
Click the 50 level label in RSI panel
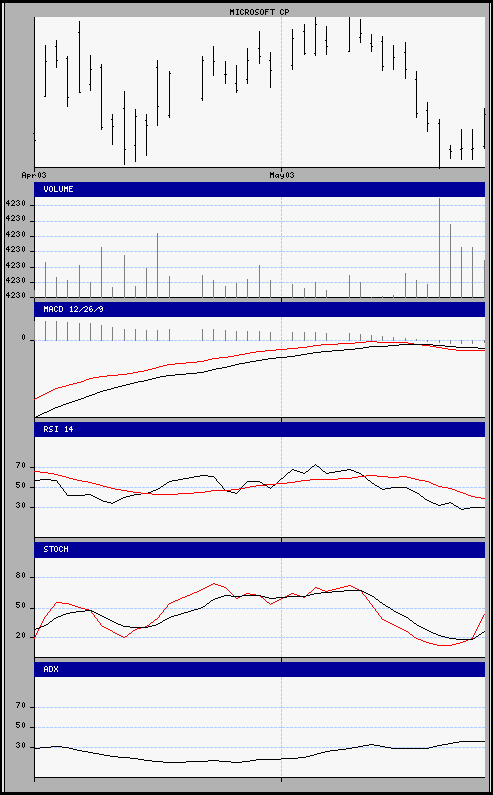20,484
